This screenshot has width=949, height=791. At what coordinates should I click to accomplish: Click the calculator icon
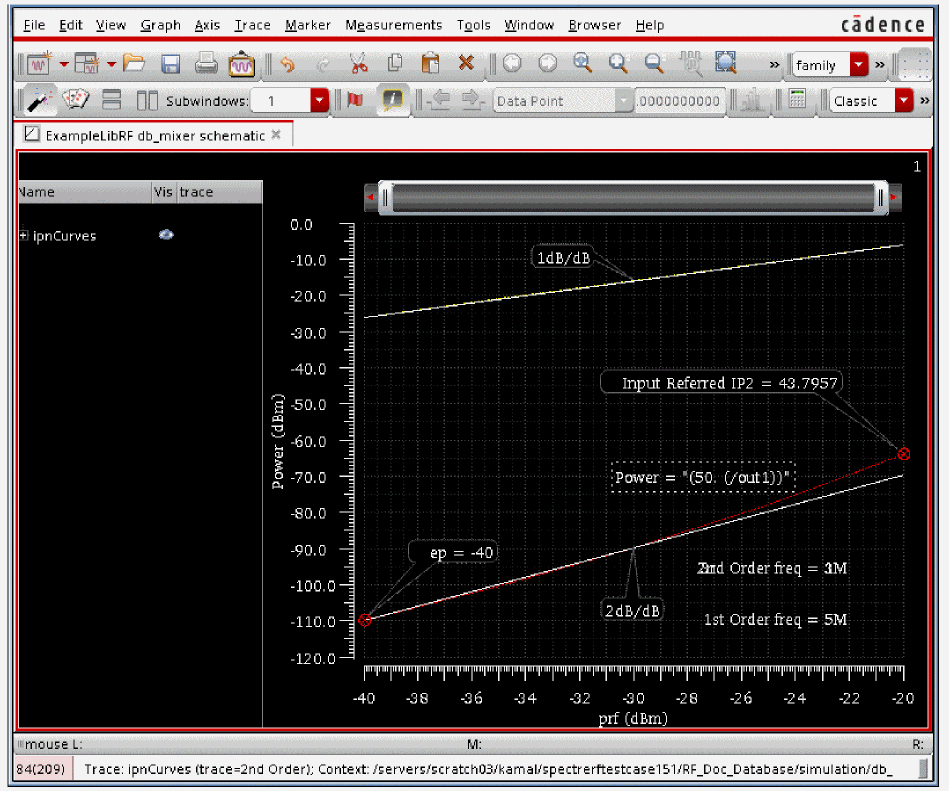(x=797, y=101)
